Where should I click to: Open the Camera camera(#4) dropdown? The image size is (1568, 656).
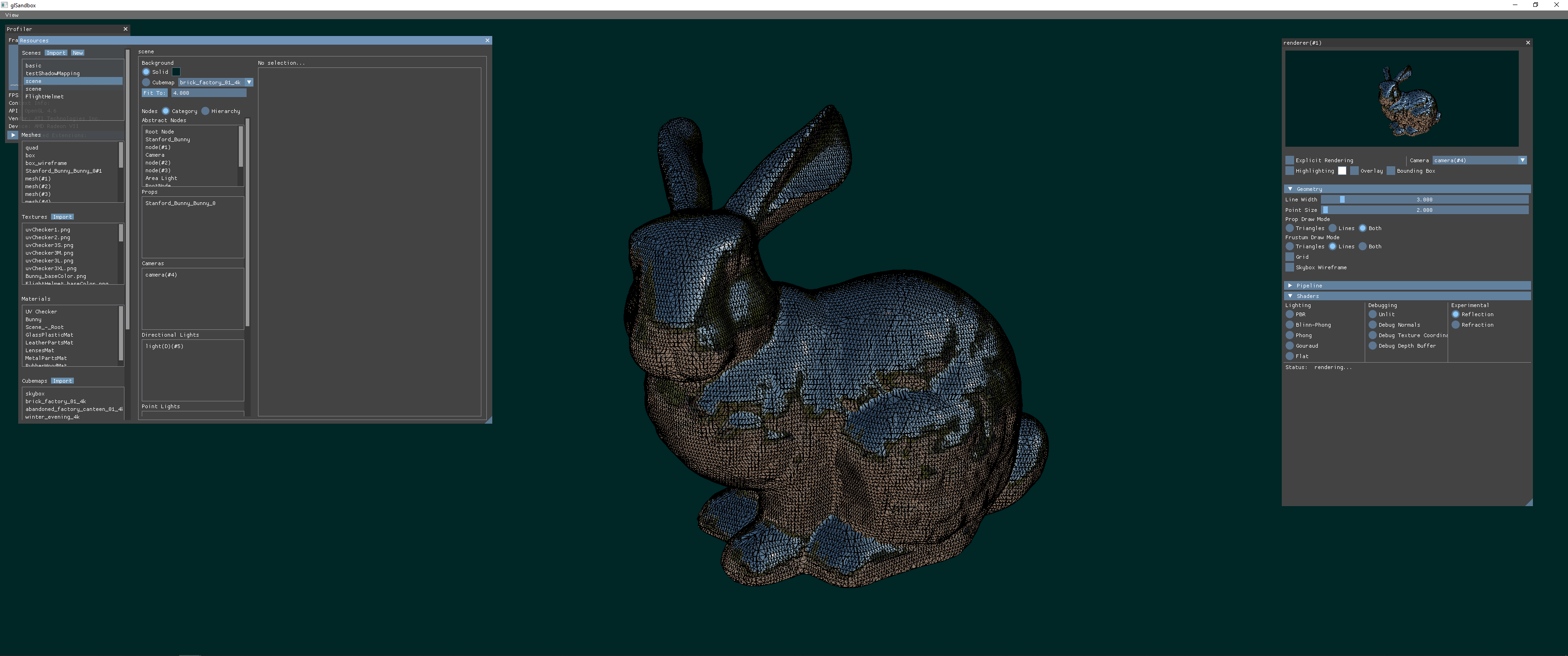tap(1522, 160)
